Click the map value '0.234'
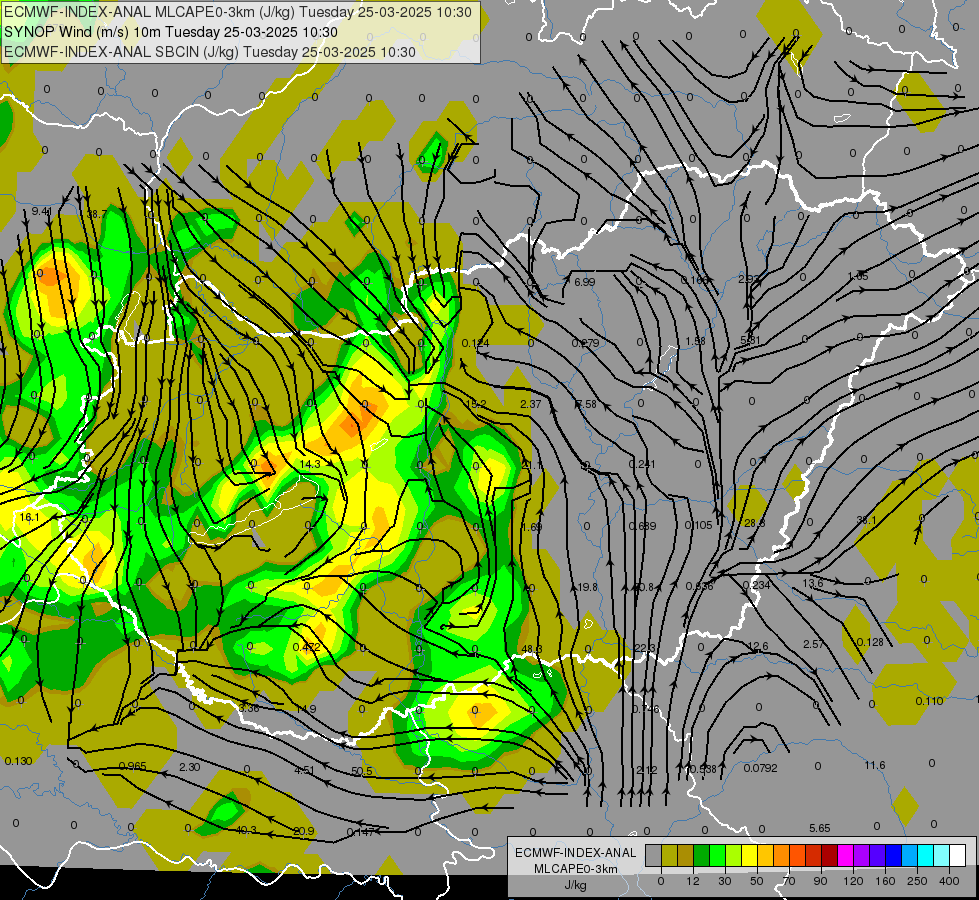This screenshot has height=900, width=979. (x=756, y=585)
